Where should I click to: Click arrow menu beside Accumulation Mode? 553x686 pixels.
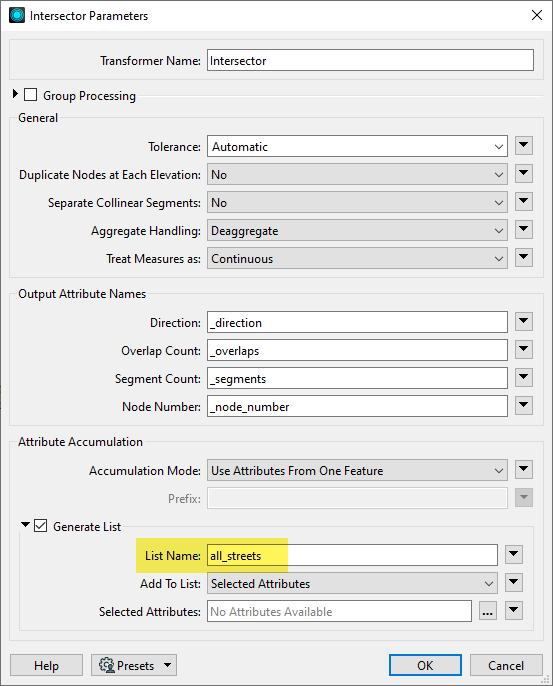(524, 469)
